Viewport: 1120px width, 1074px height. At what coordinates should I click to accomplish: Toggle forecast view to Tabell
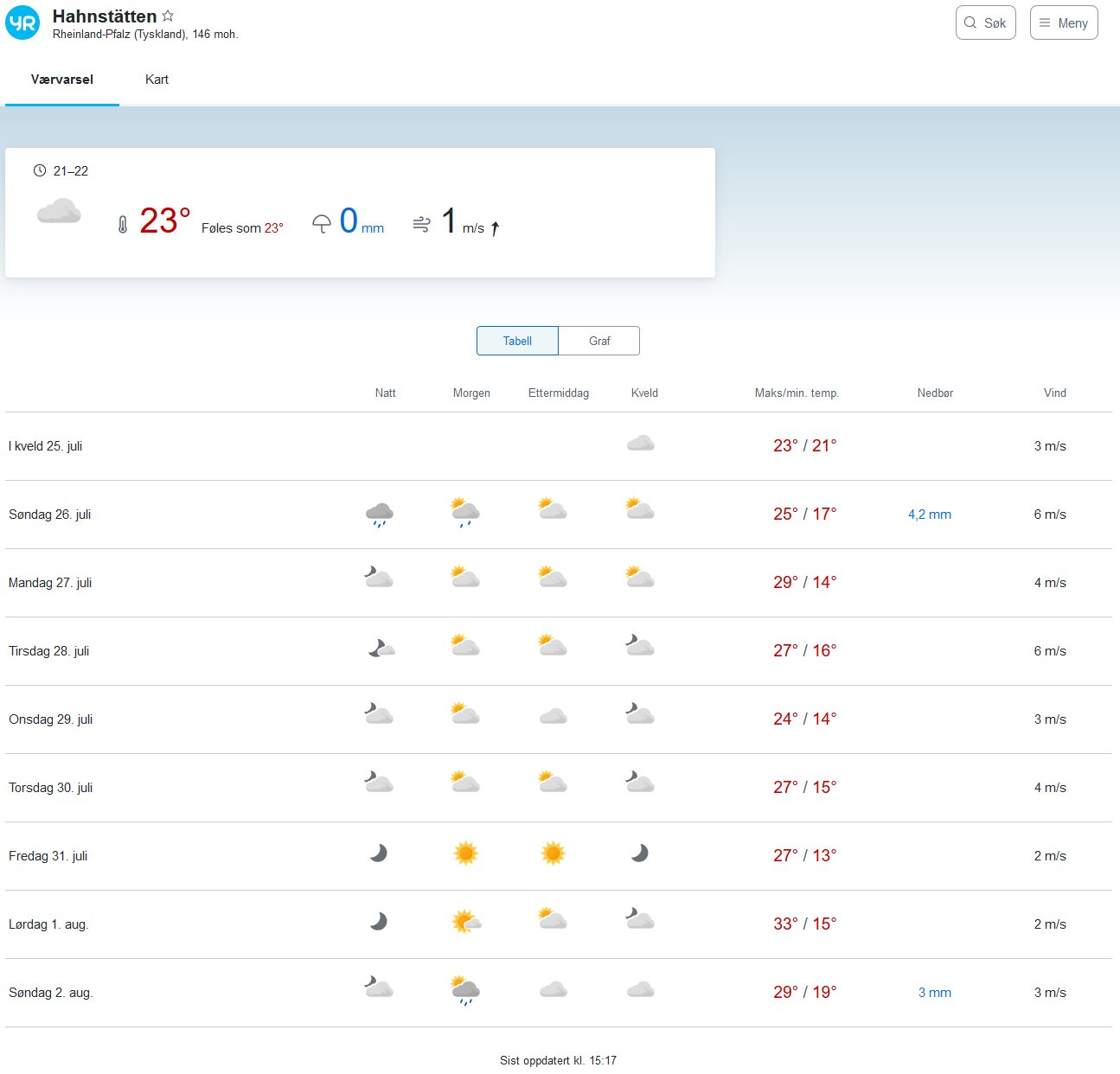pyautogui.click(x=517, y=341)
